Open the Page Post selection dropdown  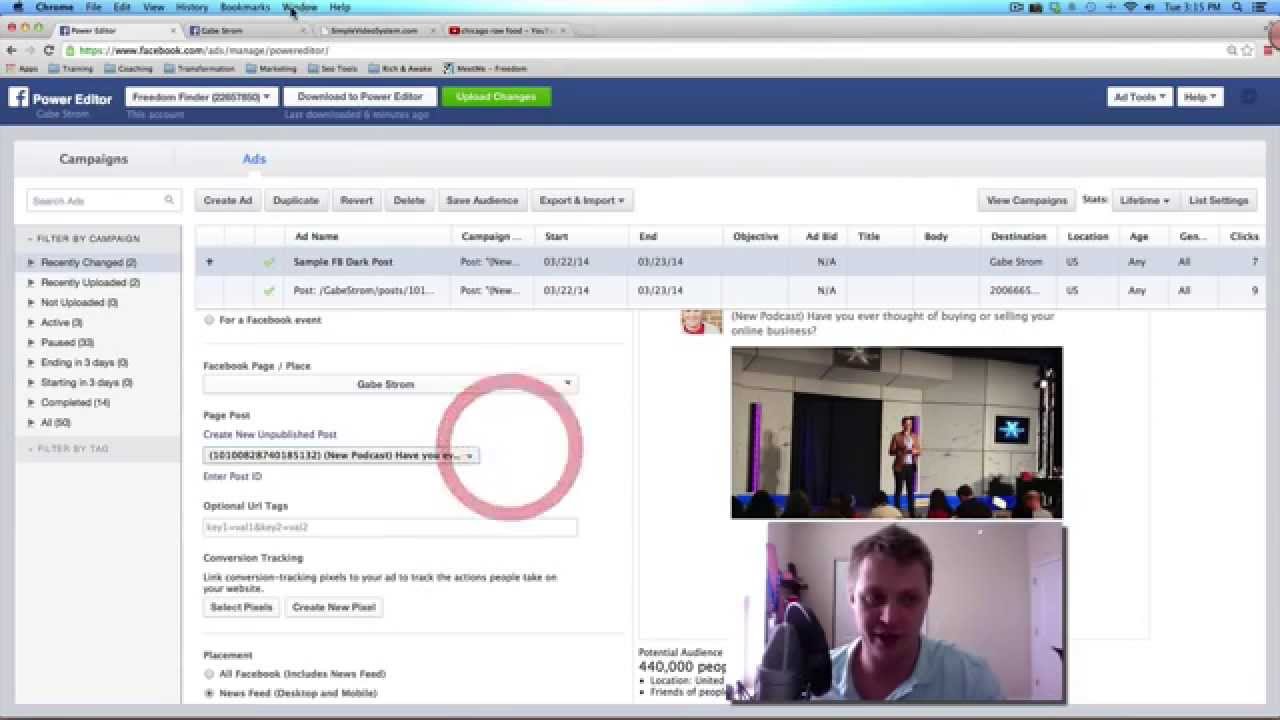pos(341,455)
